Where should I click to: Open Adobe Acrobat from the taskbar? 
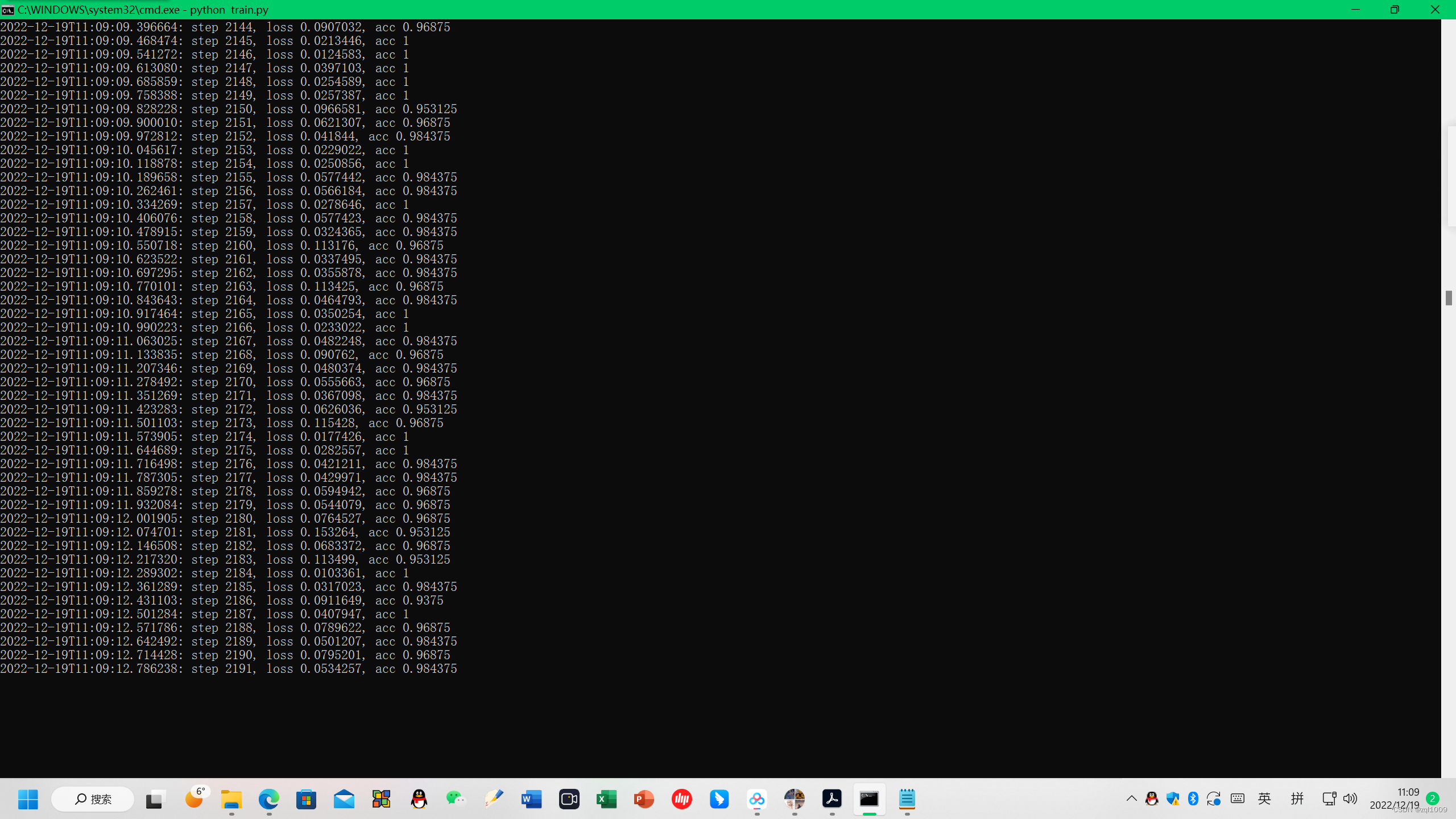click(x=832, y=799)
